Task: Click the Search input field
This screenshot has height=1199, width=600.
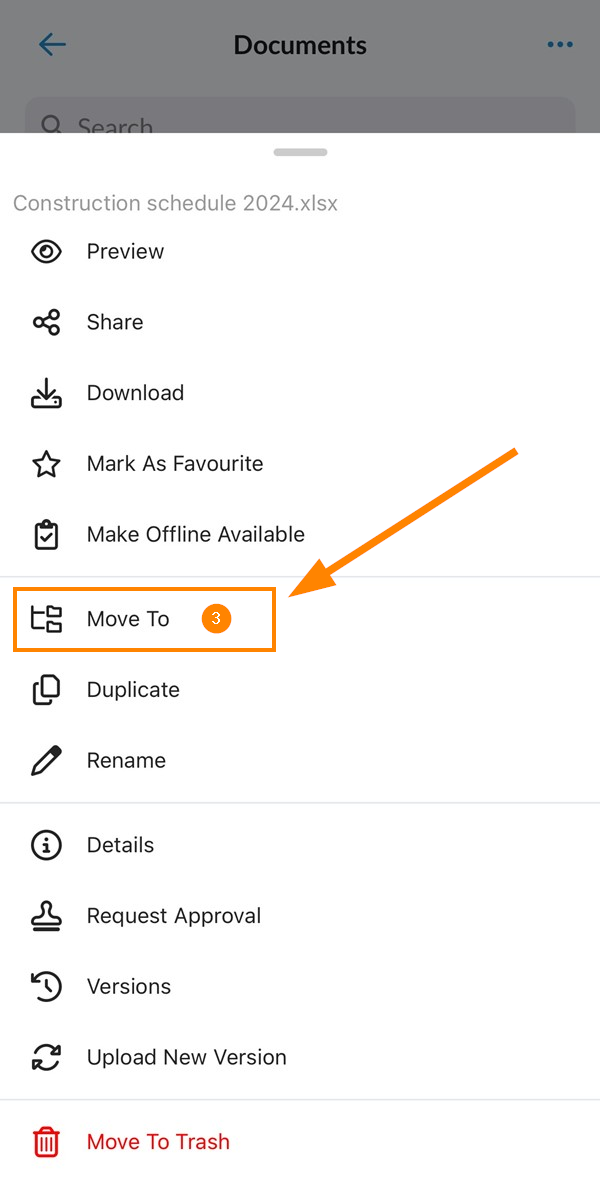Action: tap(300, 115)
